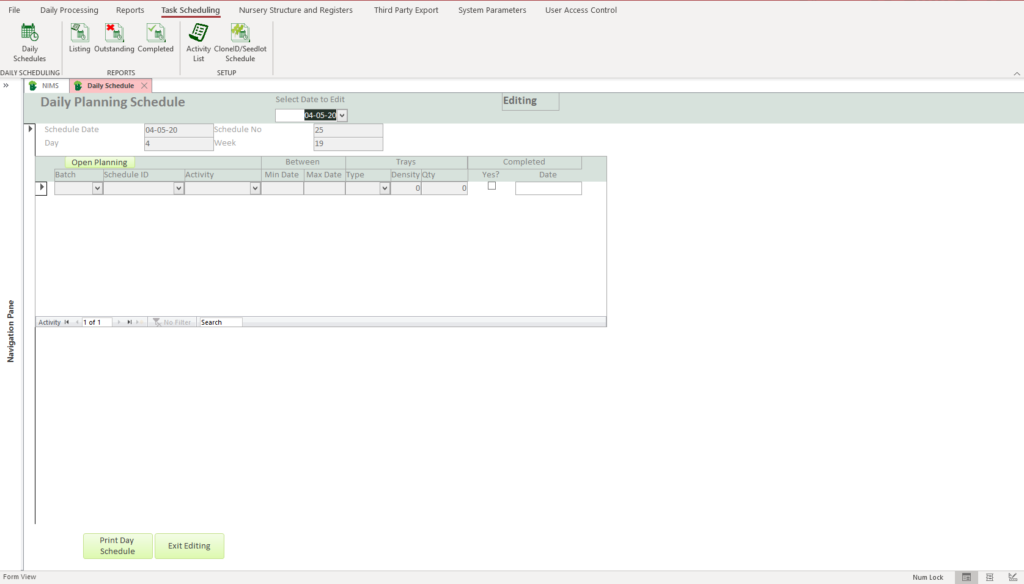Open the Completed tasks report

155,38
